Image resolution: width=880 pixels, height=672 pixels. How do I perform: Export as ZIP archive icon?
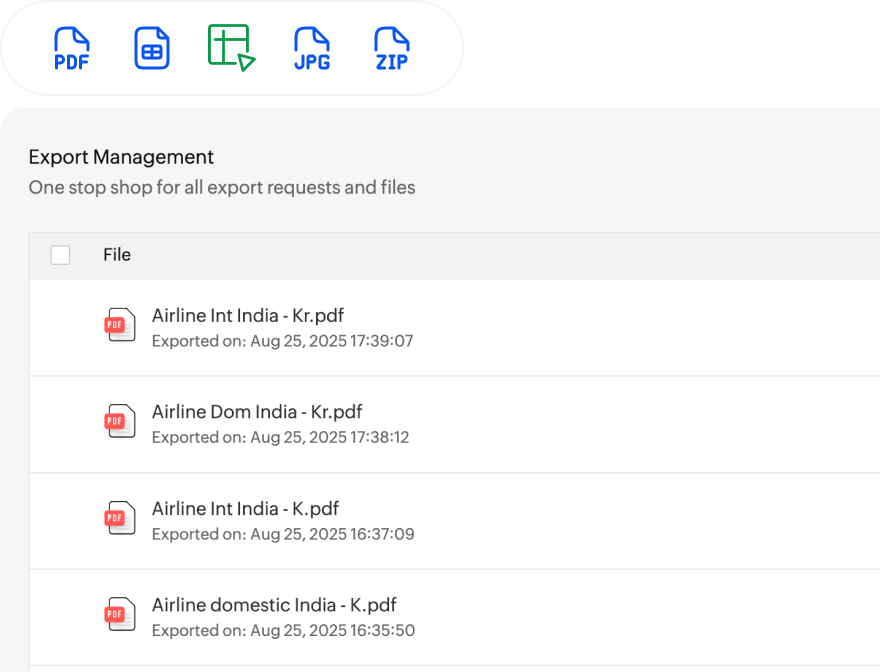392,48
